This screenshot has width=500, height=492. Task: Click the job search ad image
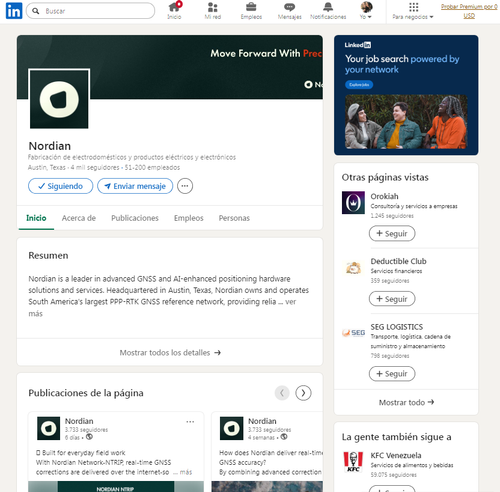tap(406, 122)
